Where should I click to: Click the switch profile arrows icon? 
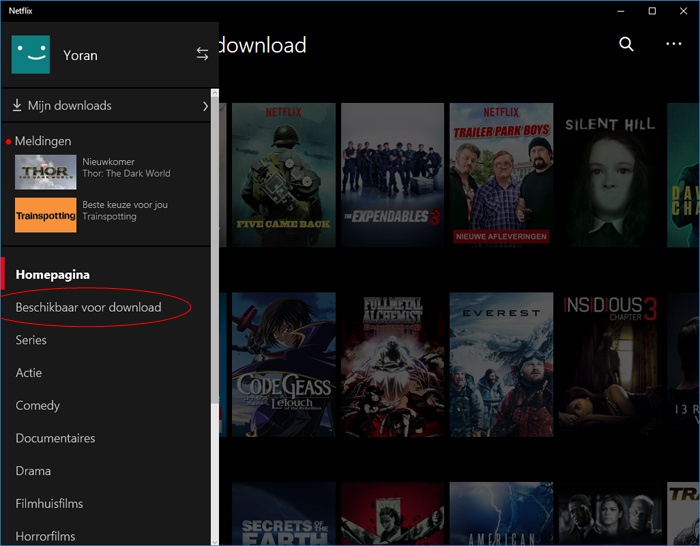(x=202, y=54)
